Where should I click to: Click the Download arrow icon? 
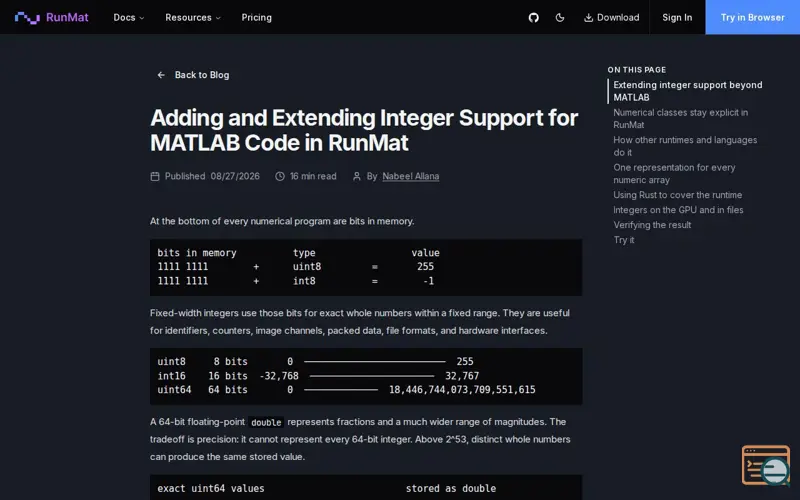[x=588, y=17]
